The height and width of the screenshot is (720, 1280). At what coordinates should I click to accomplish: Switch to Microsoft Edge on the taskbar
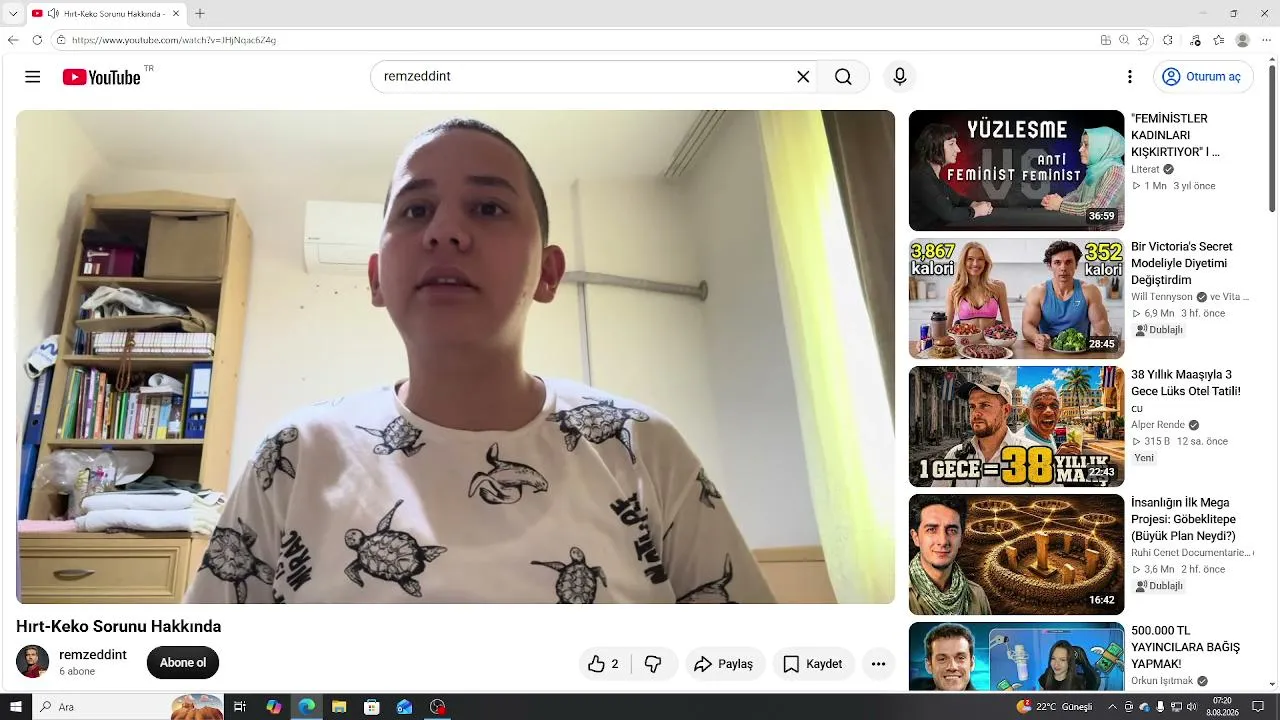307,707
